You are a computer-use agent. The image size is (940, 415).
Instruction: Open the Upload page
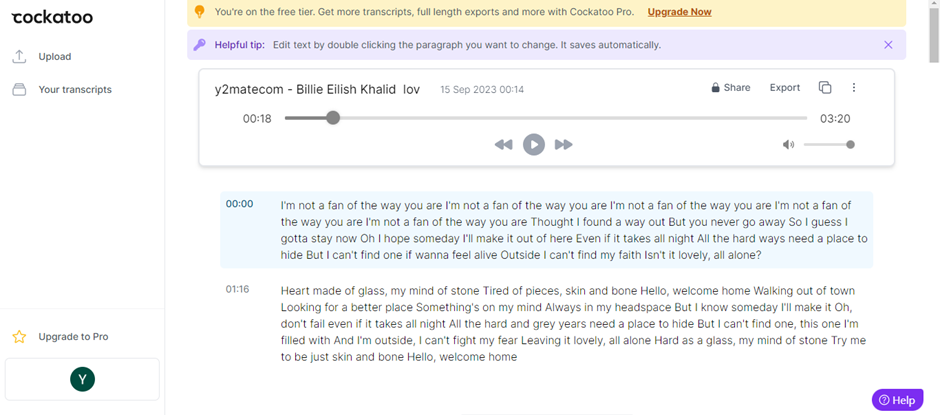[x=54, y=57]
